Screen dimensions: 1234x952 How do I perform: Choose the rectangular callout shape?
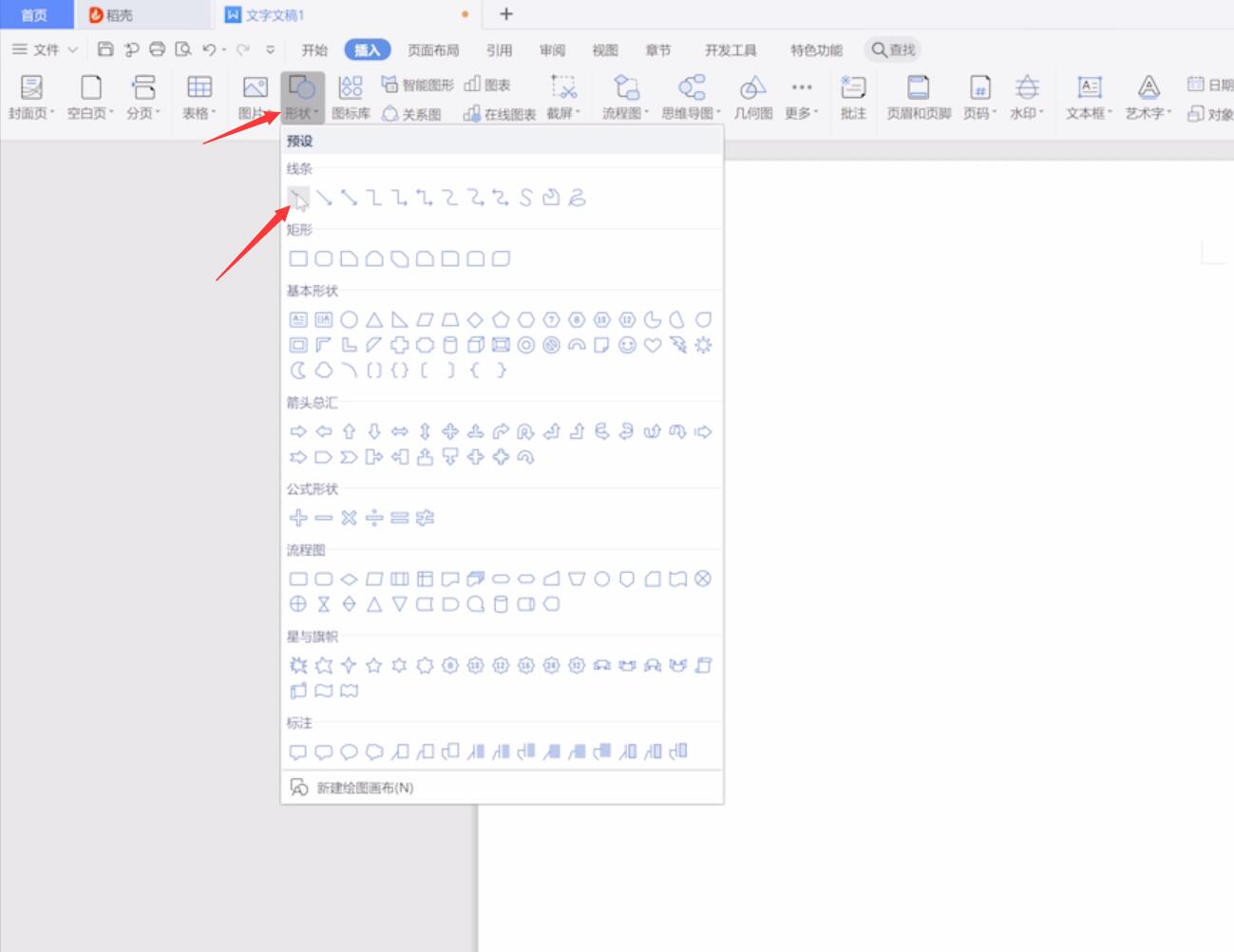tap(298, 752)
